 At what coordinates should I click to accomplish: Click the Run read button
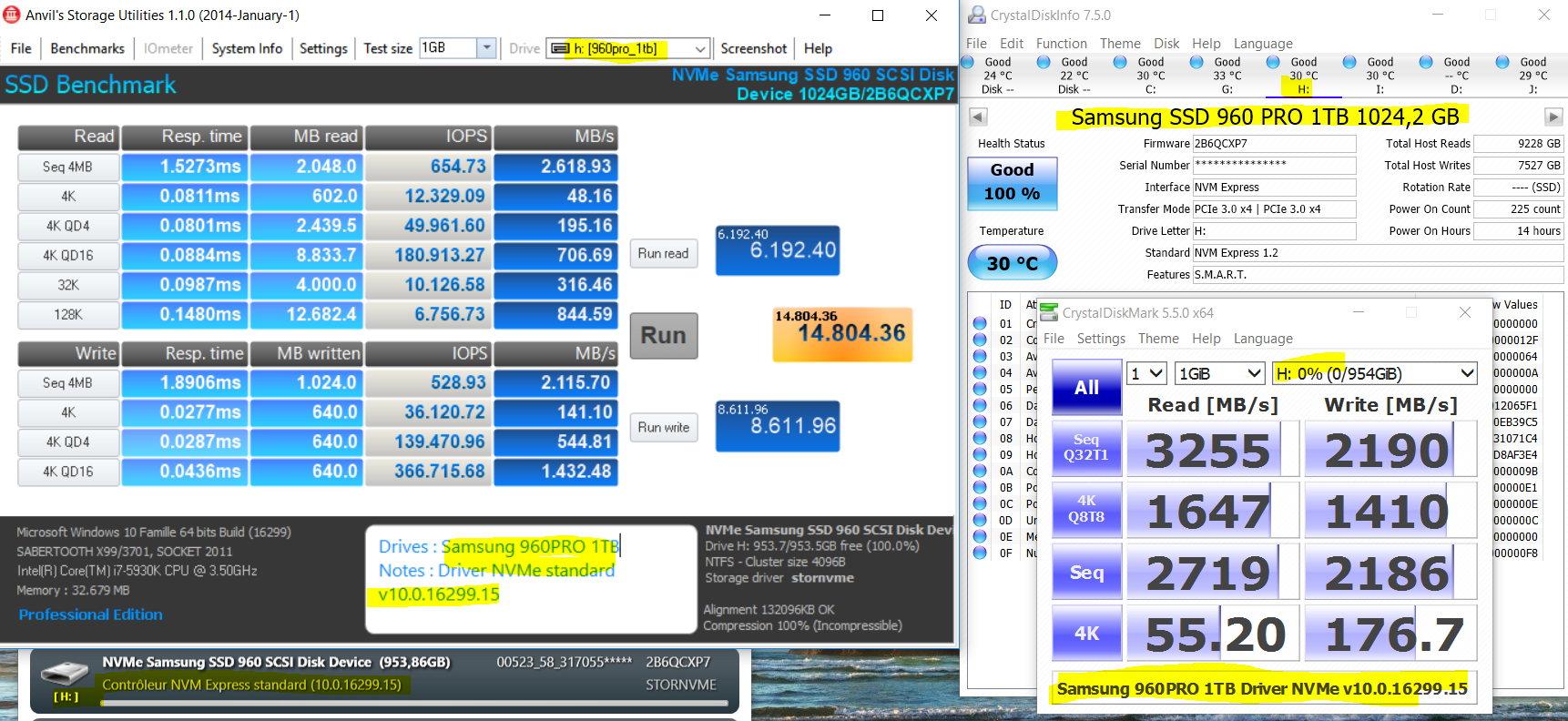pyautogui.click(x=664, y=253)
